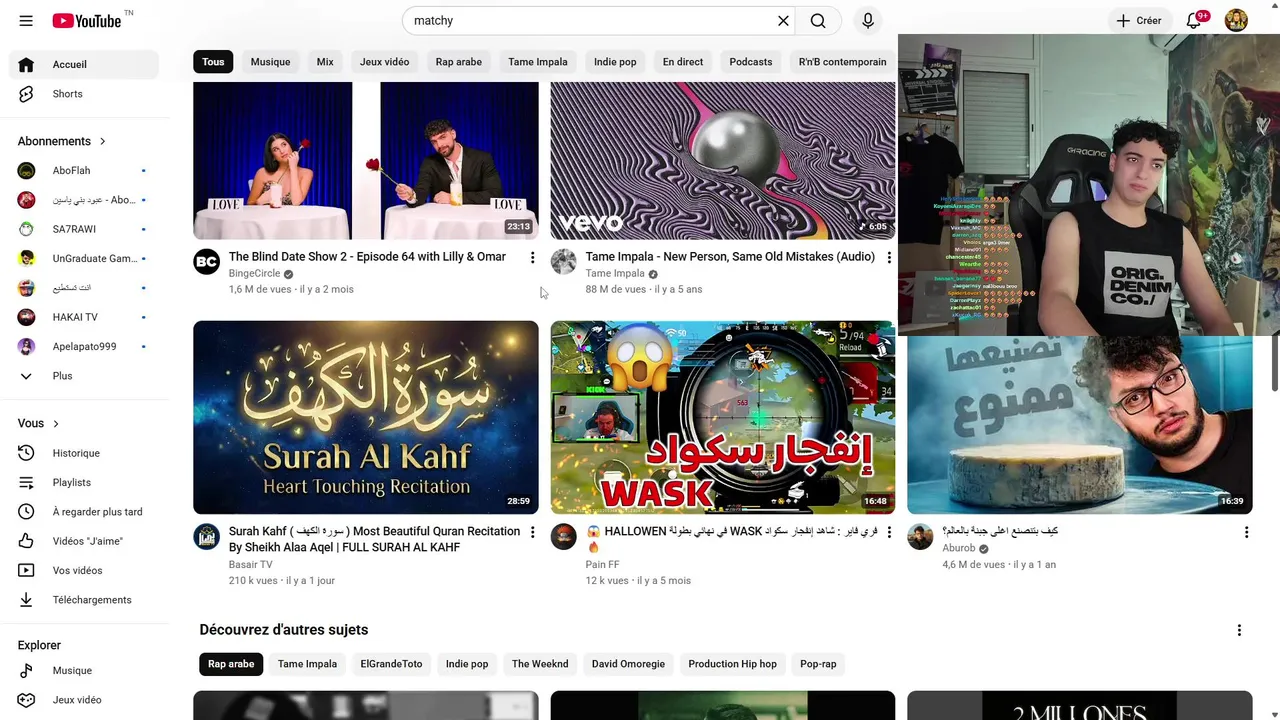Select the Musique filter chip
This screenshot has width=1280, height=720.
(x=270, y=62)
